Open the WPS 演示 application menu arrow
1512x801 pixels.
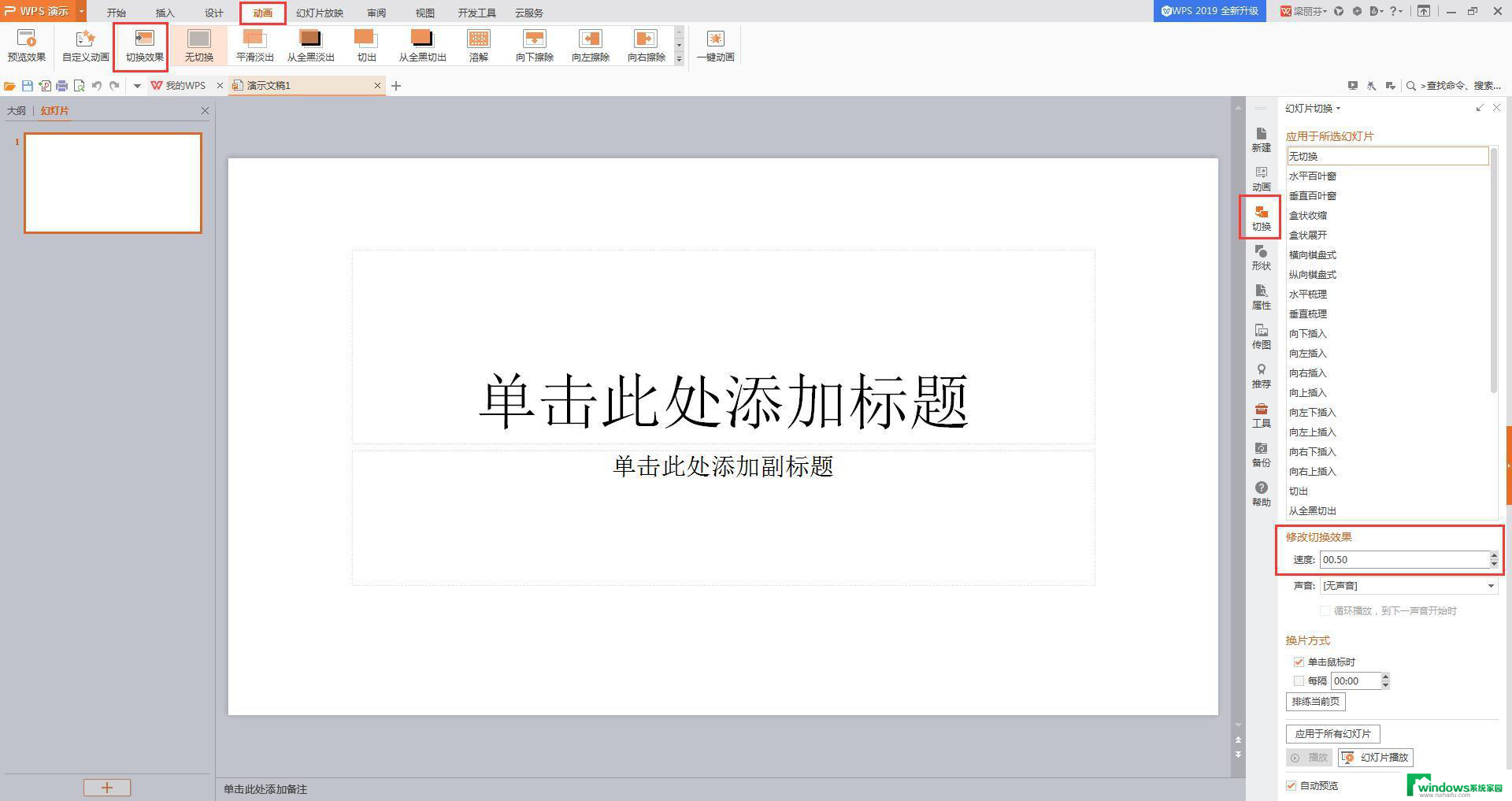pos(81,11)
